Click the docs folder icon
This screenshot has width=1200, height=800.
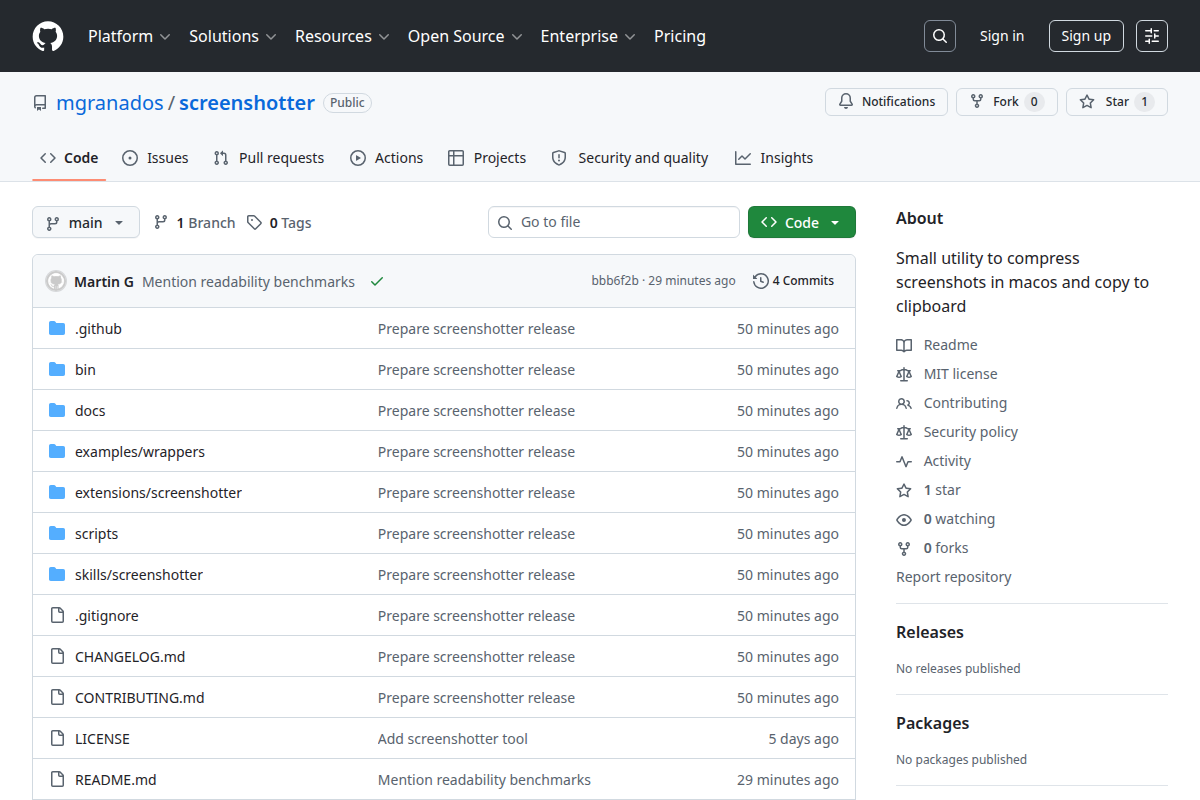click(57, 411)
